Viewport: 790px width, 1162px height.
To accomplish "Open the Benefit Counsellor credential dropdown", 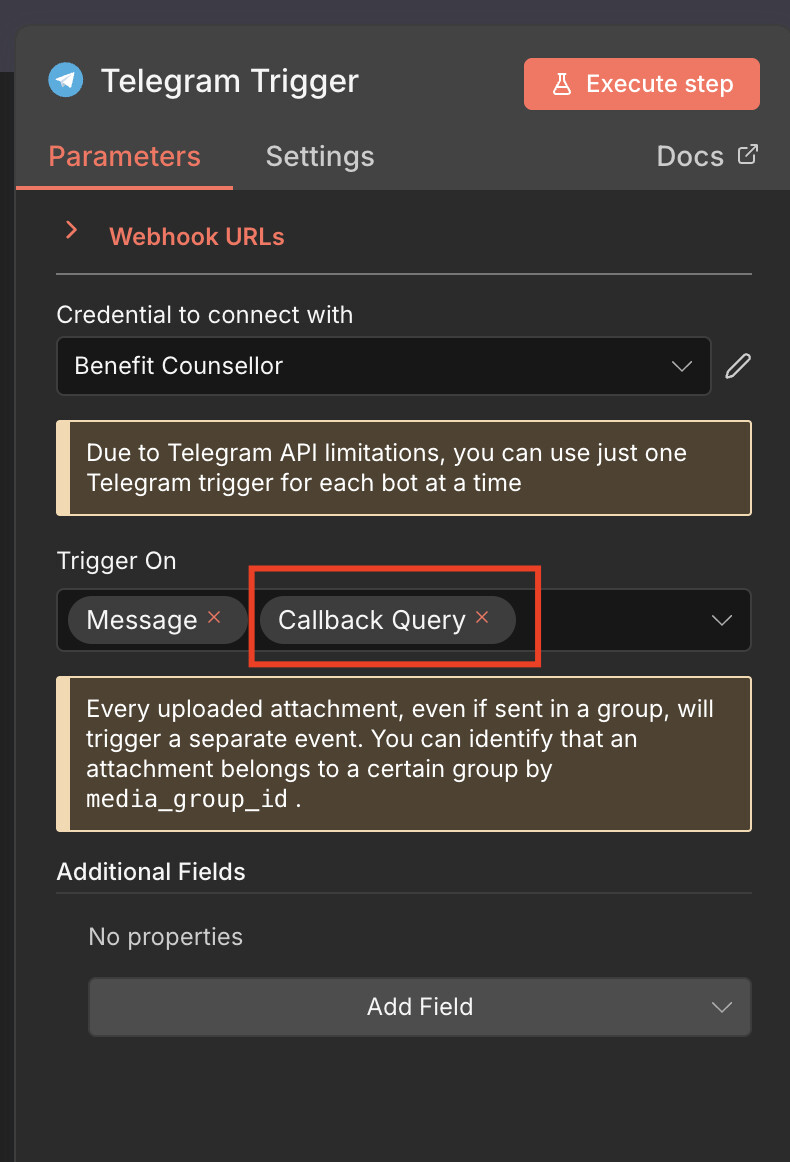I will (x=383, y=366).
